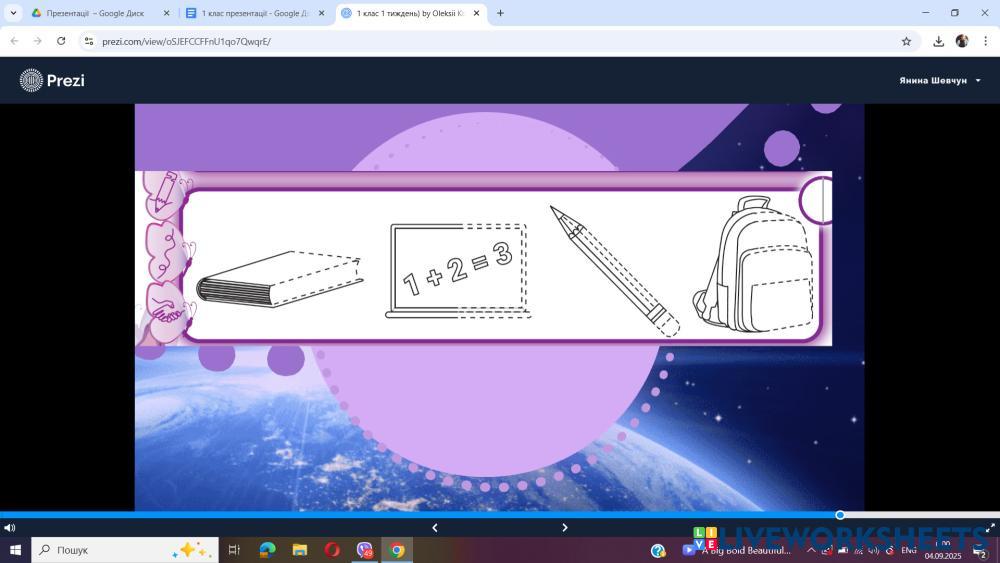Toggle the Prezi sound volume icon
Viewport: 1000px width, 563px height.
point(9,528)
